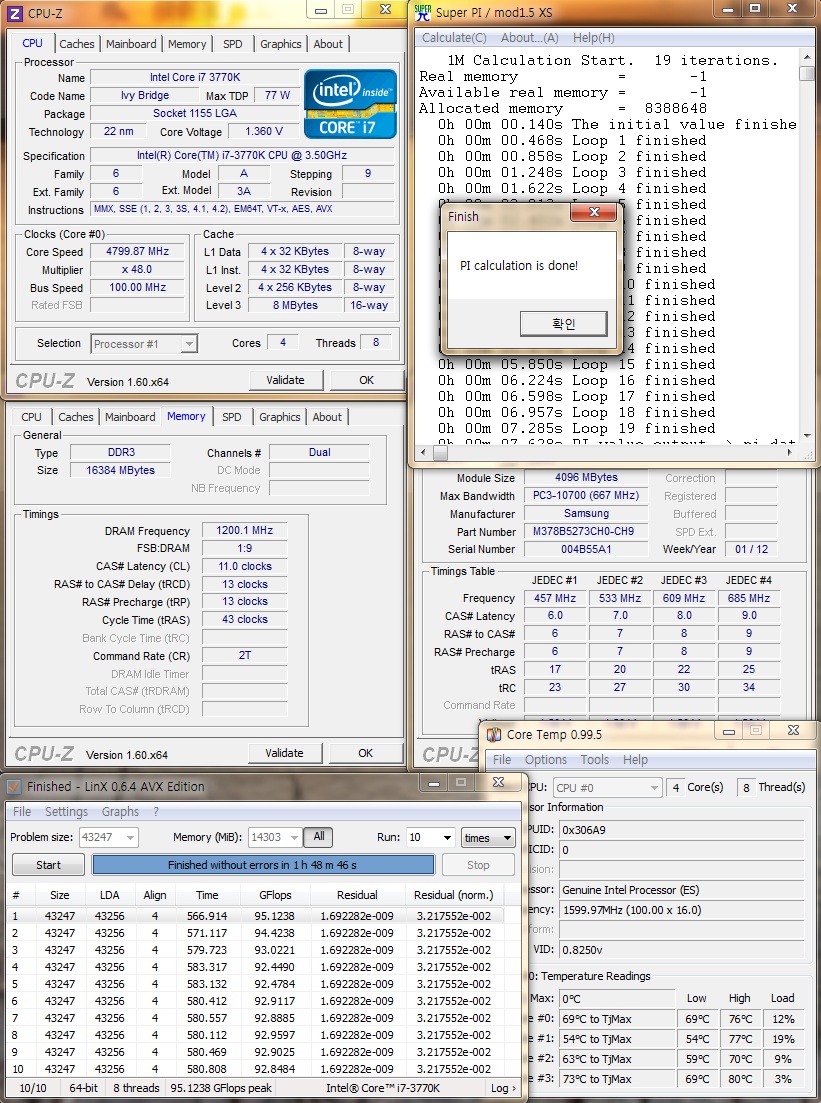This screenshot has height=1103, width=821.
Task: Click the CPU-Z title bar icon
Action: (15, 12)
